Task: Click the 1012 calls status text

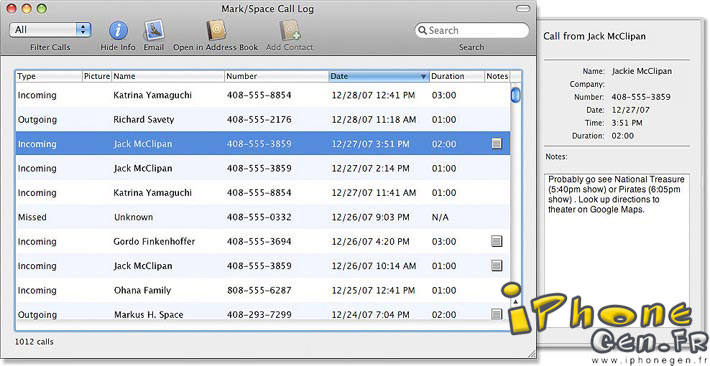Action: [x=34, y=342]
